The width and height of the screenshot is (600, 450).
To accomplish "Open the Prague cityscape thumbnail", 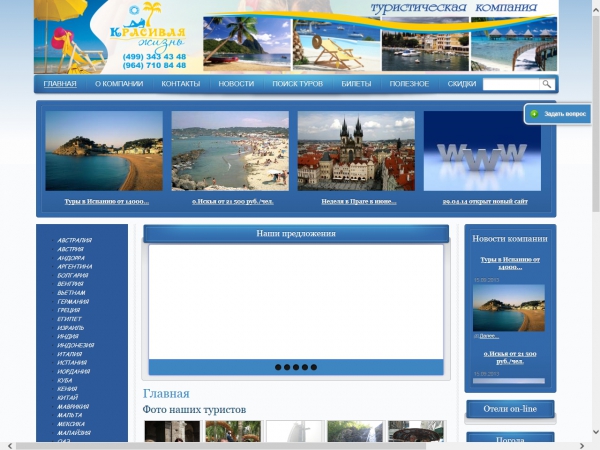I will click(356, 151).
